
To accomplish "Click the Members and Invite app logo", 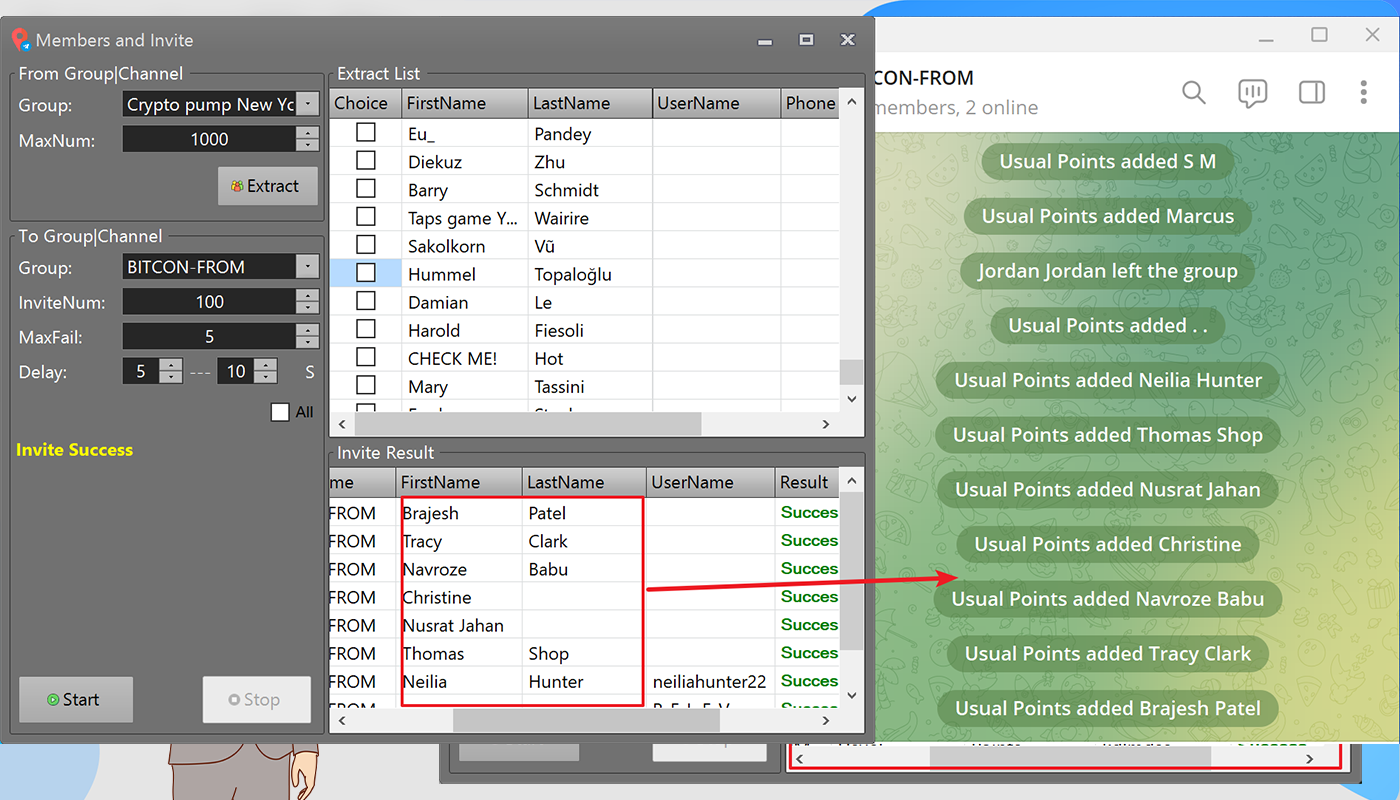I will 20,40.
